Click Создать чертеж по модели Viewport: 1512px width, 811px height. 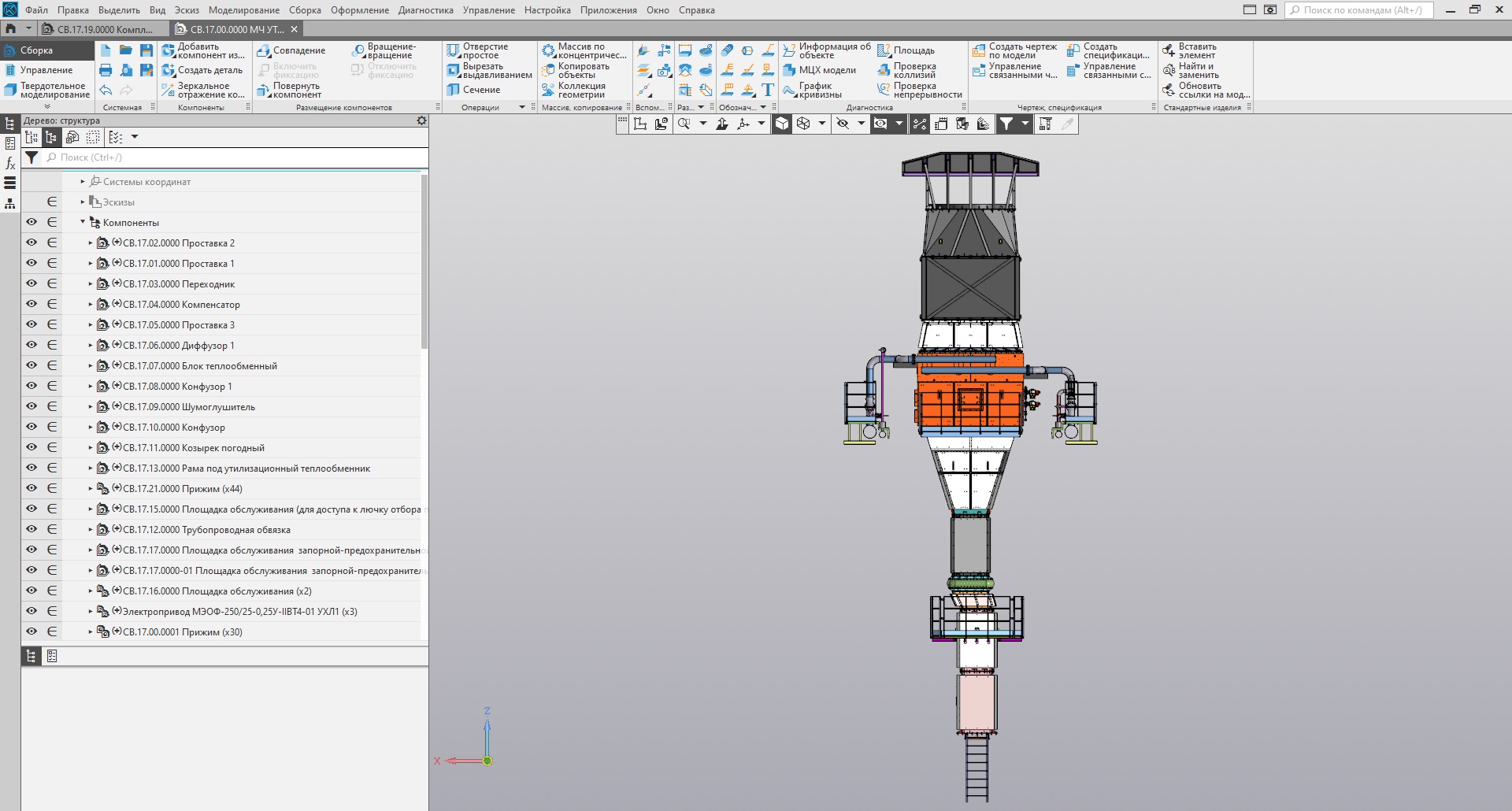click(x=1014, y=51)
